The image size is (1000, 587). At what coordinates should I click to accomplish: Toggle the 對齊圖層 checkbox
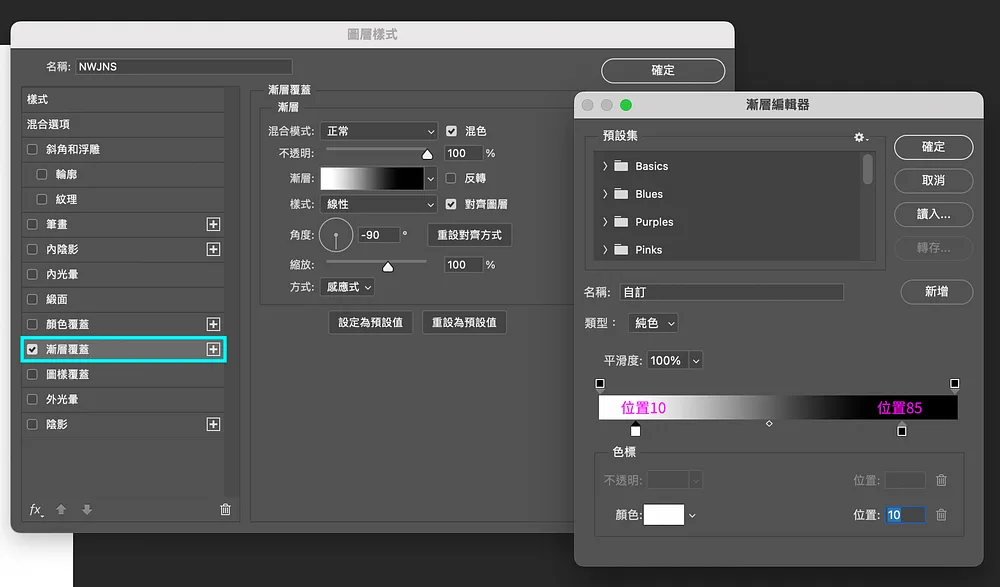(x=451, y=204)
